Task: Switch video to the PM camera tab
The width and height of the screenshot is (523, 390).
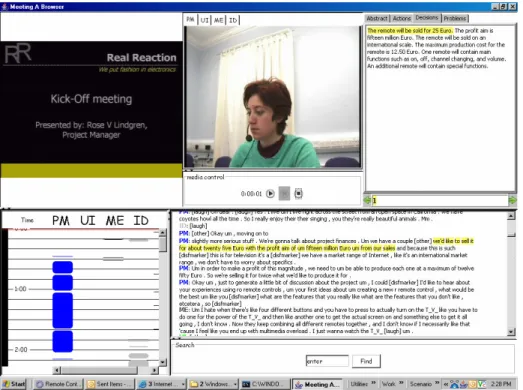Action: click(190, 20)
